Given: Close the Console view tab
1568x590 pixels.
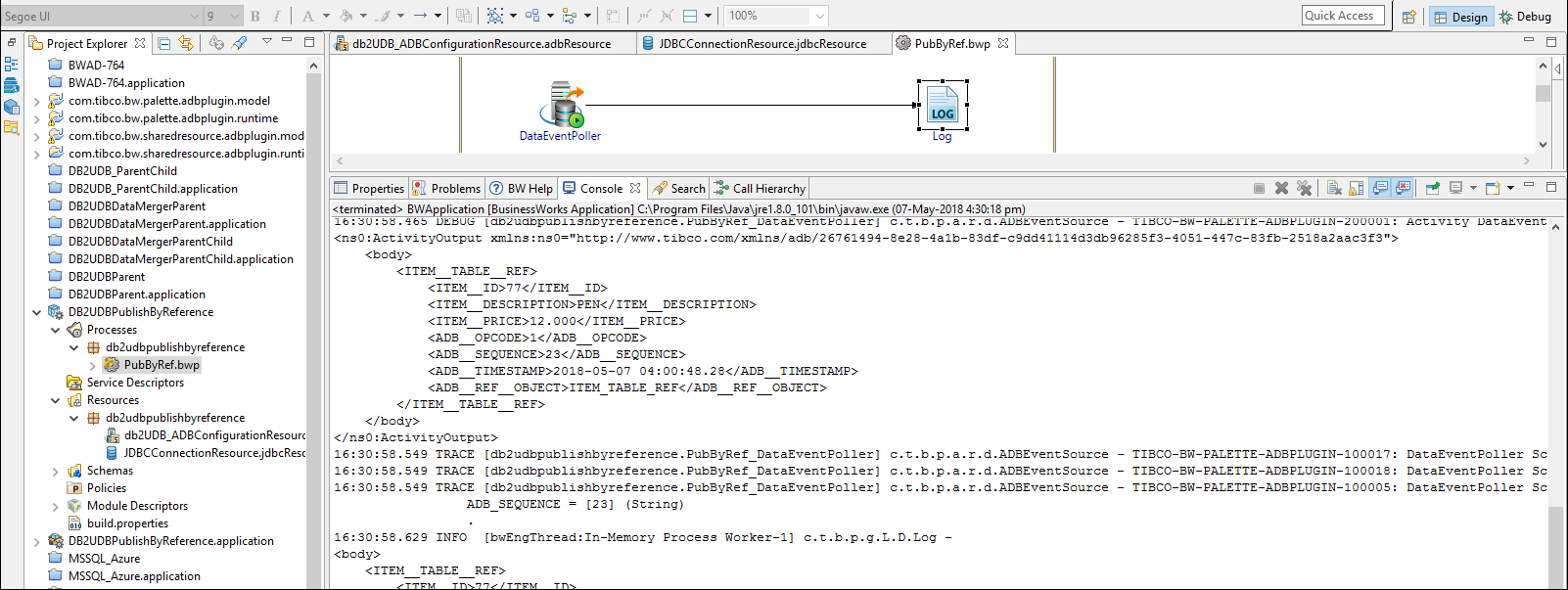Looking at the screenshot, I should point(635,189).
